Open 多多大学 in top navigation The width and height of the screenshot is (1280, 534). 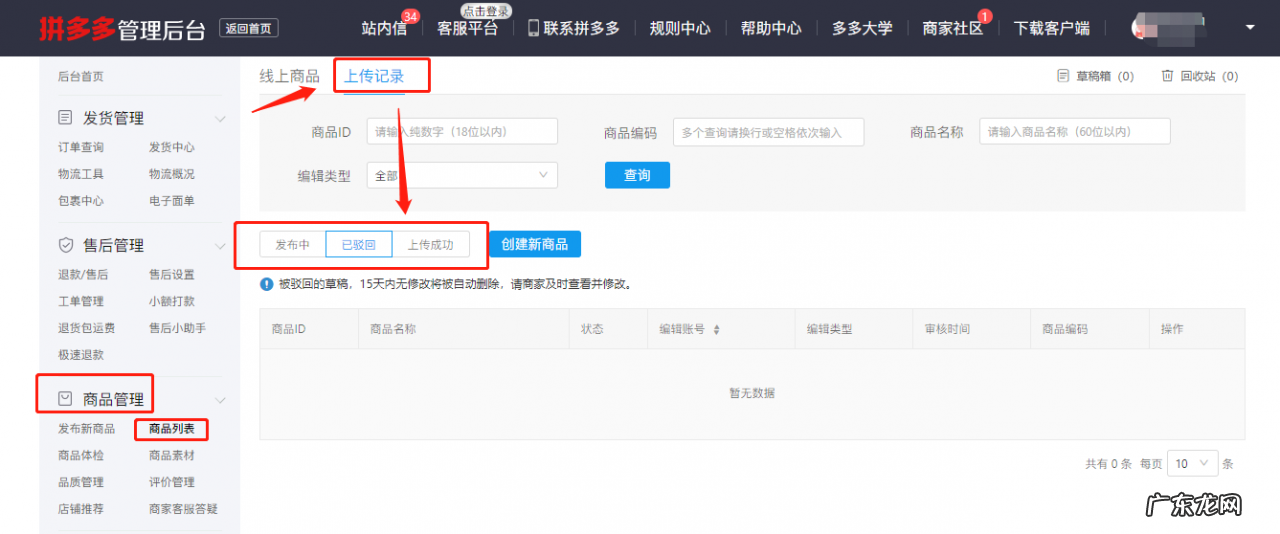click(x=862, y=28)
